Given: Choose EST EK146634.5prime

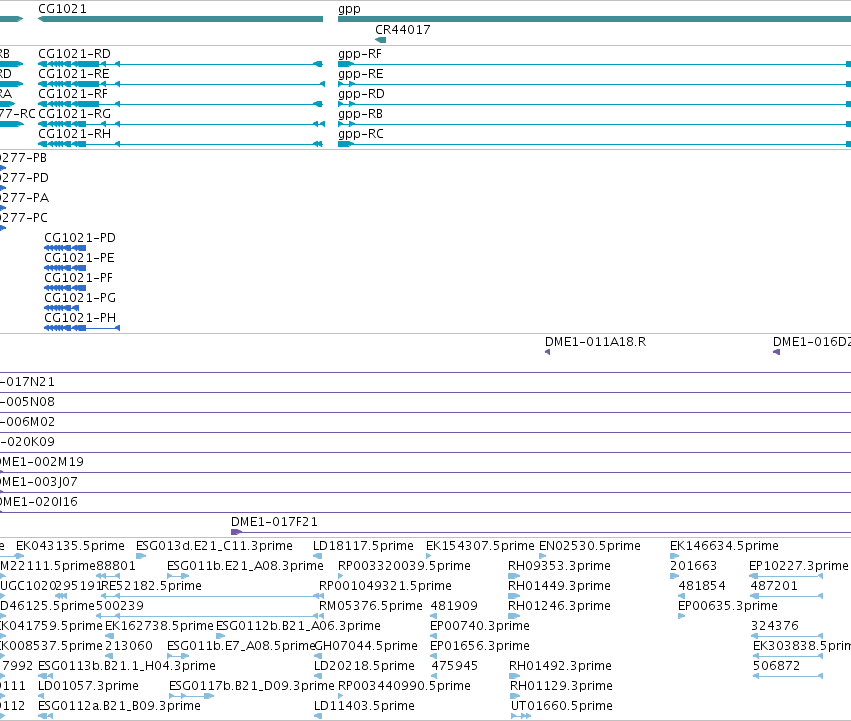Looking at the screenshot, I should [x=724, y=546].
